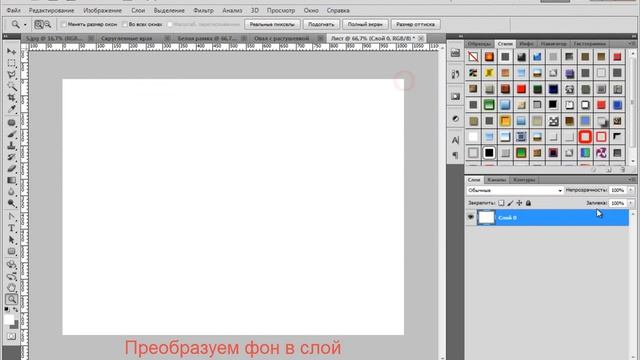
Task: Hide the 'Слой 0' layer via eye icon
Action: tap(471, 218)
